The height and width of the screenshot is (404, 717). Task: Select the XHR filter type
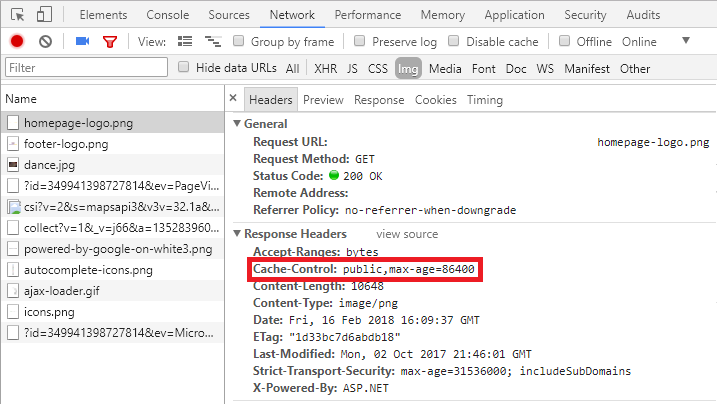(x=325, y=68)
